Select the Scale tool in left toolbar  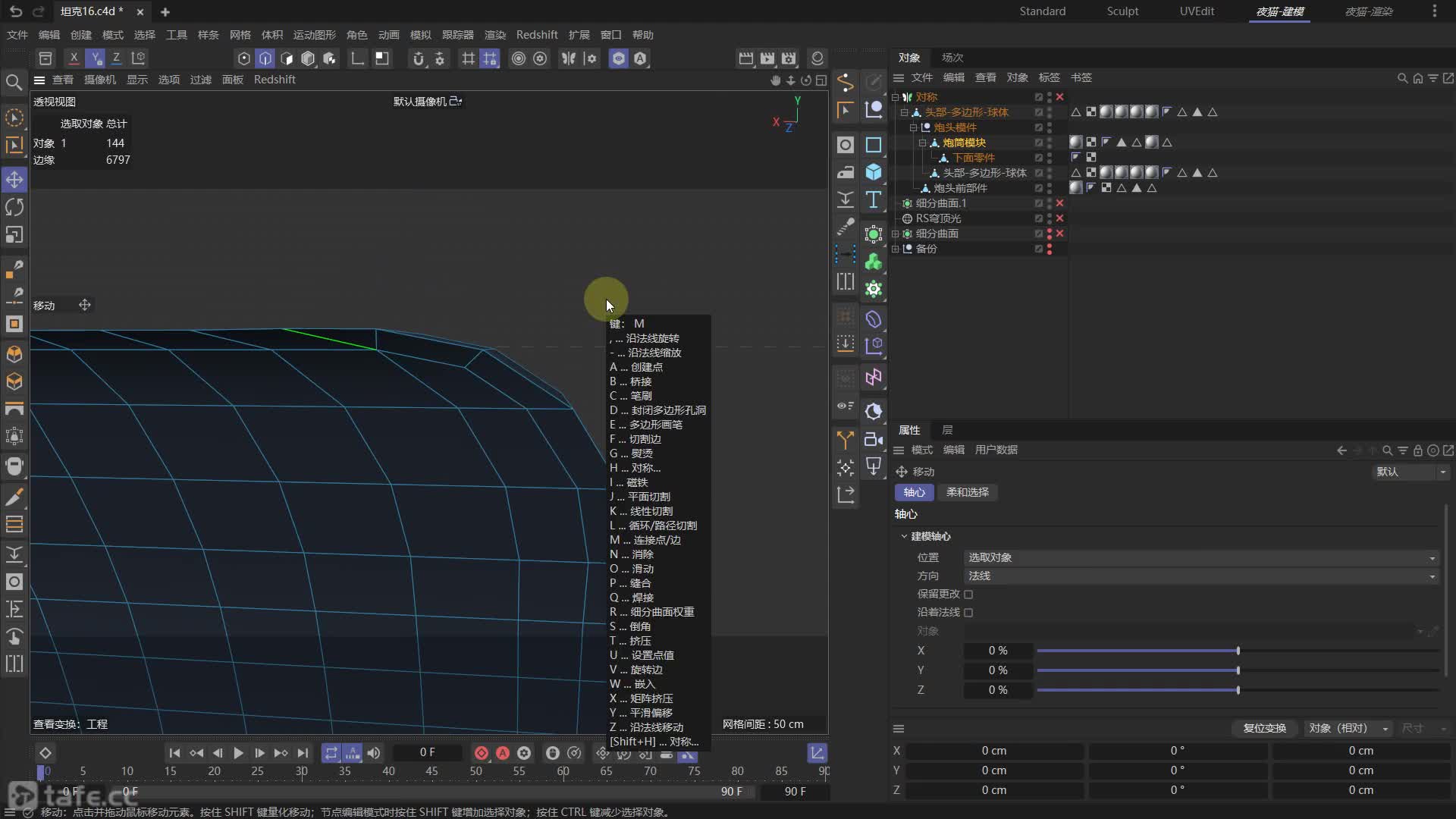pyautogui.click(x=14, y=234)
